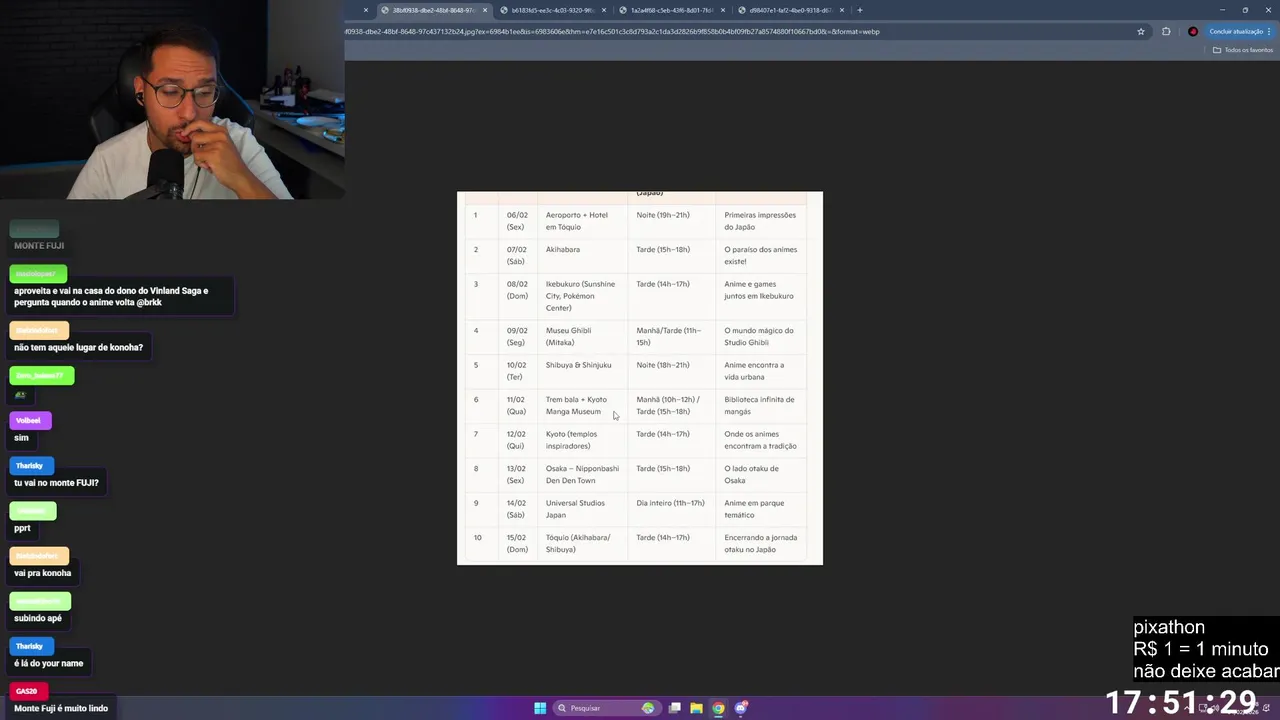Click the chat message 'tu vai no monte FUJI?'
Image resolution: width=1280 pixels, height=720 pixels.
(56, 483)
